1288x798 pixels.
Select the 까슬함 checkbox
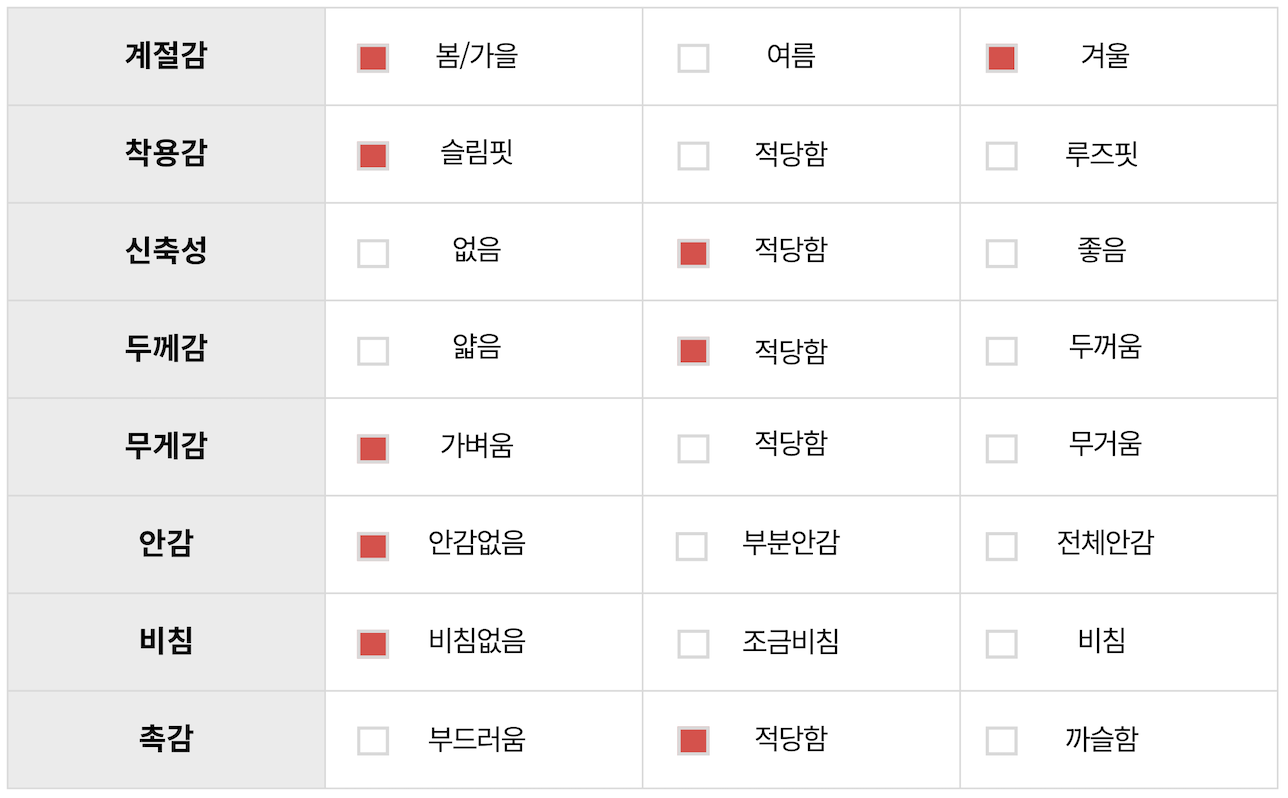[1001, 741]
